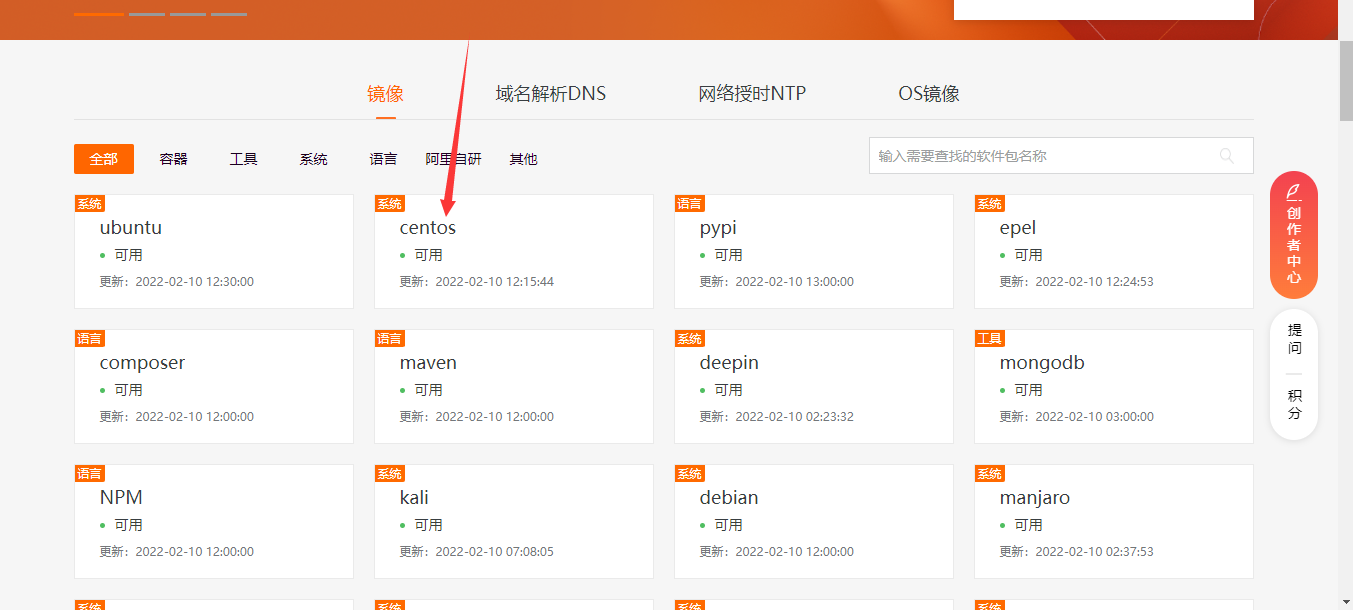Click update time 2022-02-10 13:00:00
Screen dimensions: 1353x610
794,282
